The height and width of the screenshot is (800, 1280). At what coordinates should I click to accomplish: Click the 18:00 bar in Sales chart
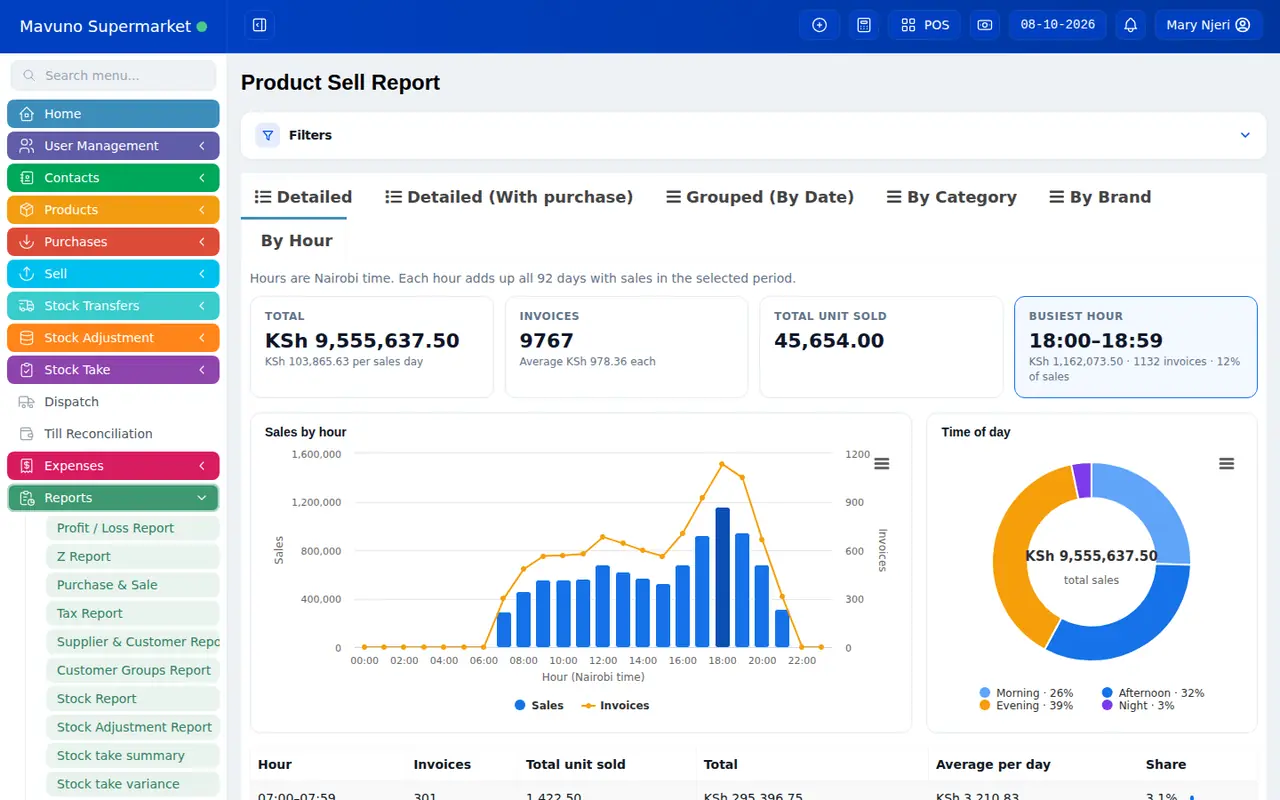pyautogui.click(x=722, y=578)
